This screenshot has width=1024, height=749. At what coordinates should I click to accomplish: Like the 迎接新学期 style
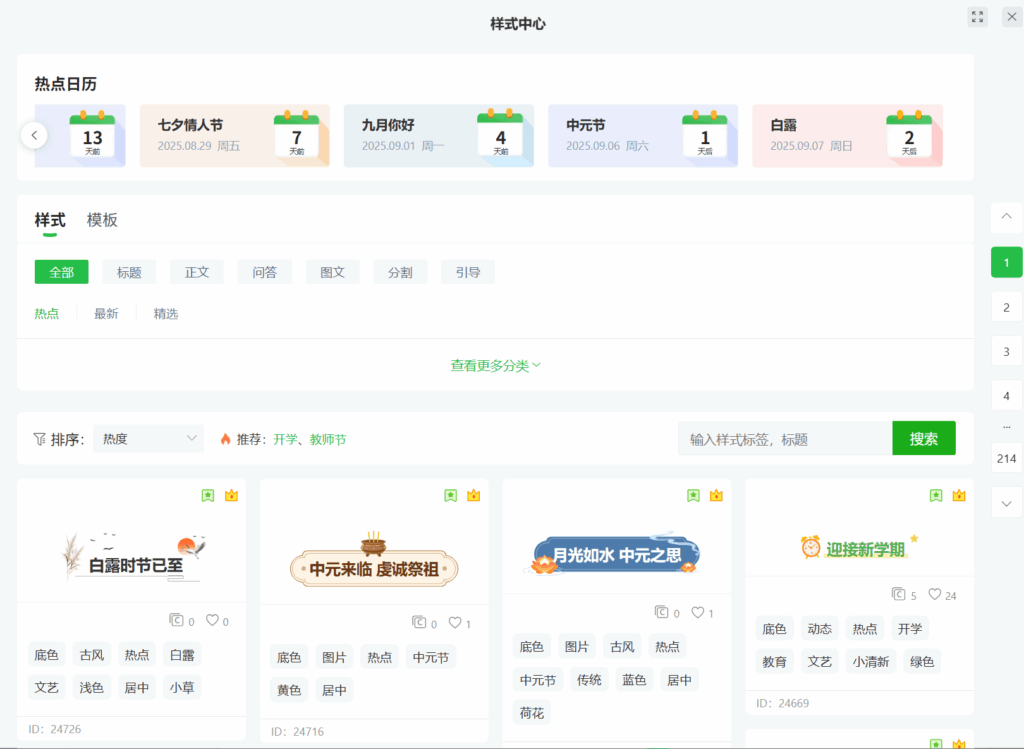(935, 594)
